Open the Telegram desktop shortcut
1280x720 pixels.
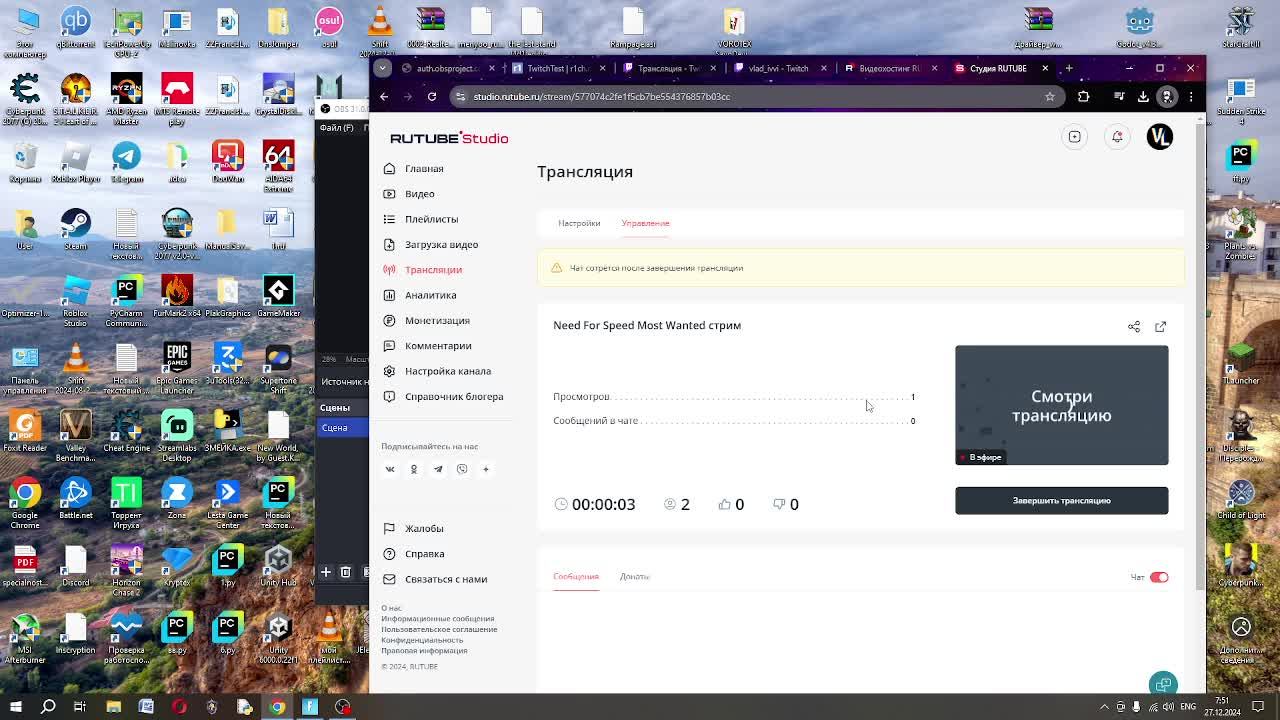click(x=126, y=161)
